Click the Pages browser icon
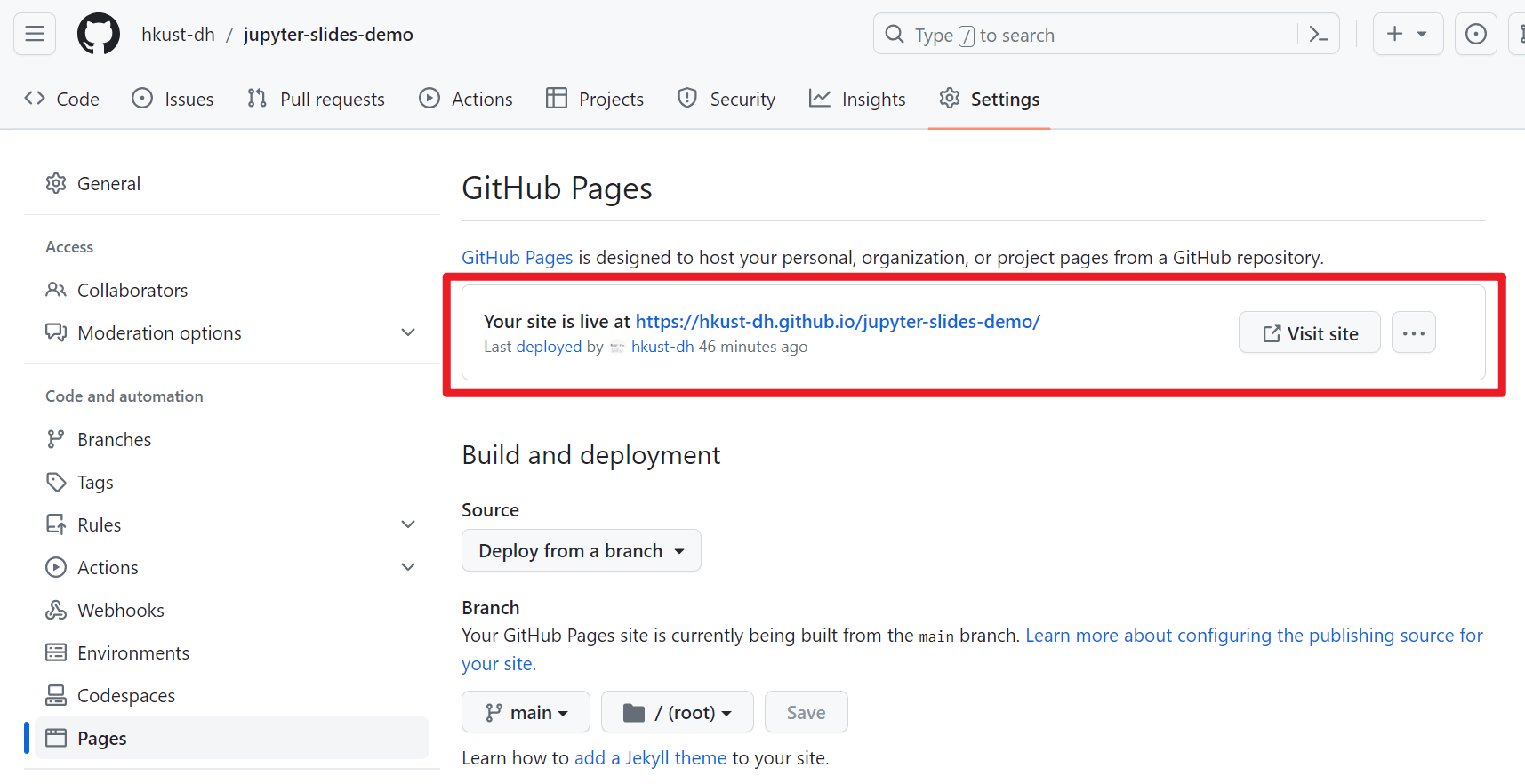This screenshot has height=784, width=1525. (56, 738)
